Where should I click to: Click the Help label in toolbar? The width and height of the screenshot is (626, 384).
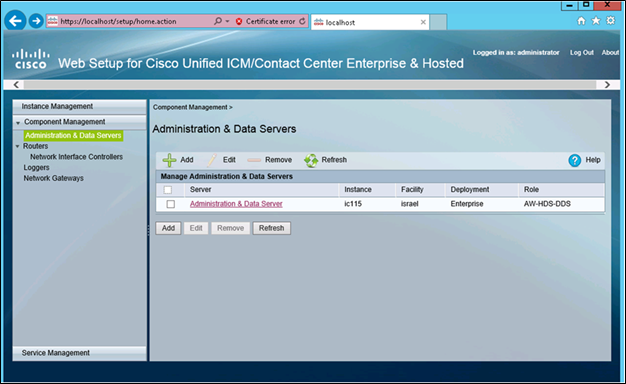593,160
